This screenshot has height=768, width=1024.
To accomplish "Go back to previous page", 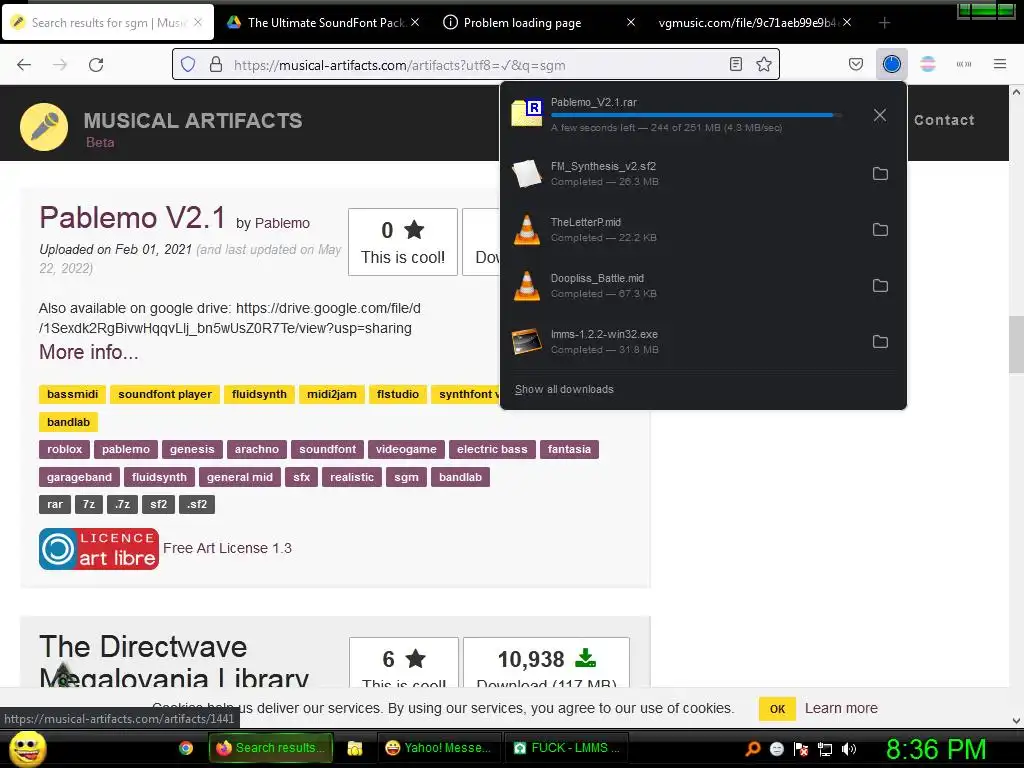I will (x=24, y=65).
